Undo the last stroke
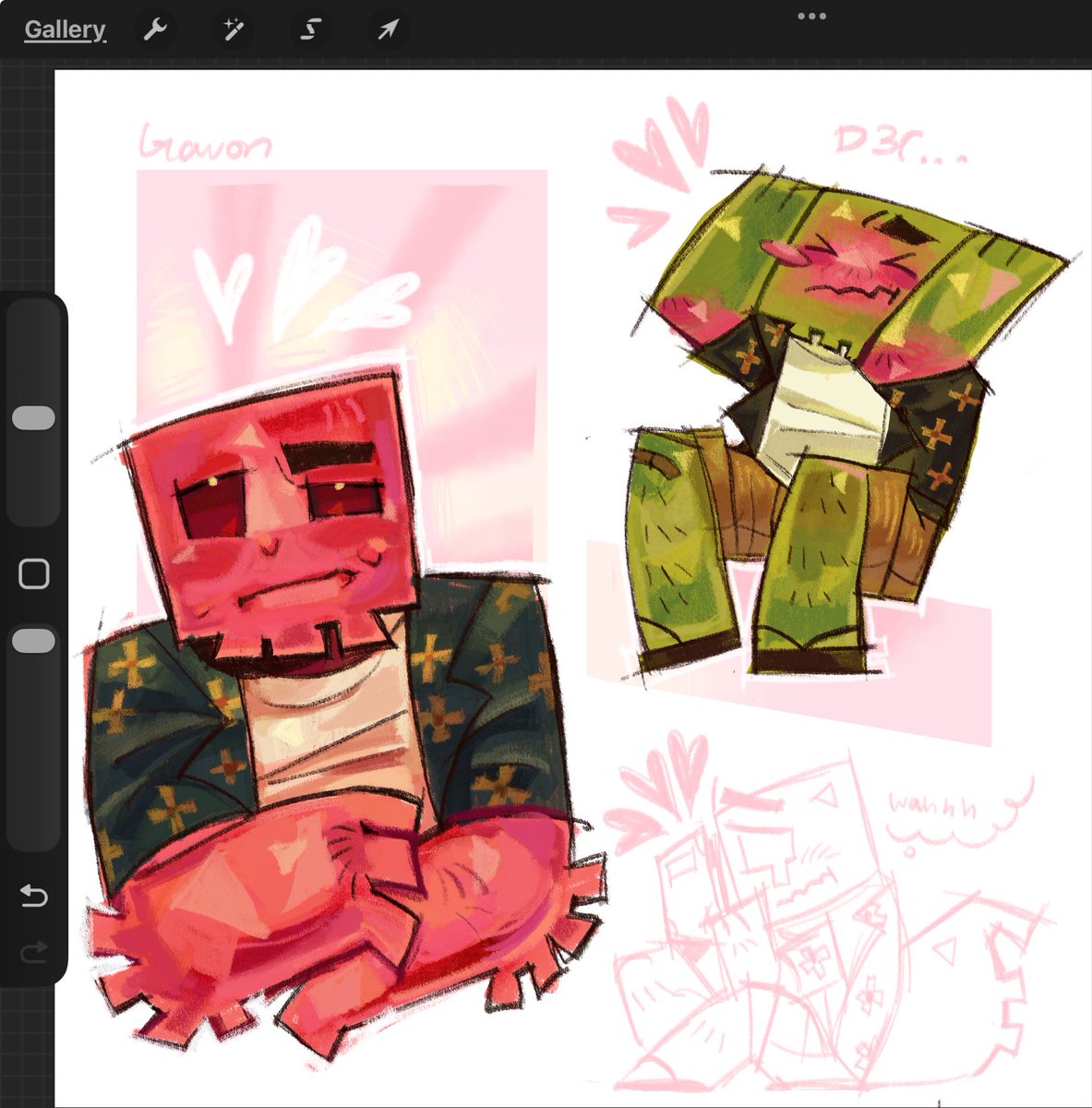Image resolution: width=1092 pixels, height=1108 pixels. [x=33, y=895]
